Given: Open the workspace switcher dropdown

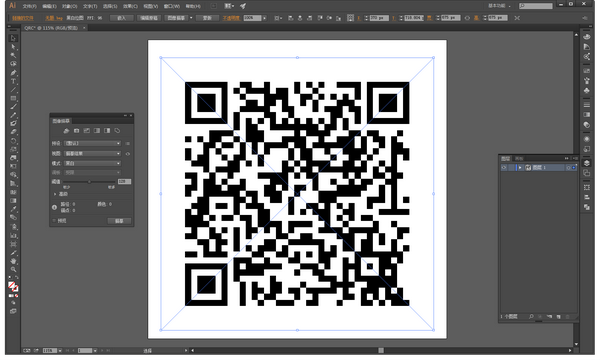Looking at the screenshot, I should (499, 6).
